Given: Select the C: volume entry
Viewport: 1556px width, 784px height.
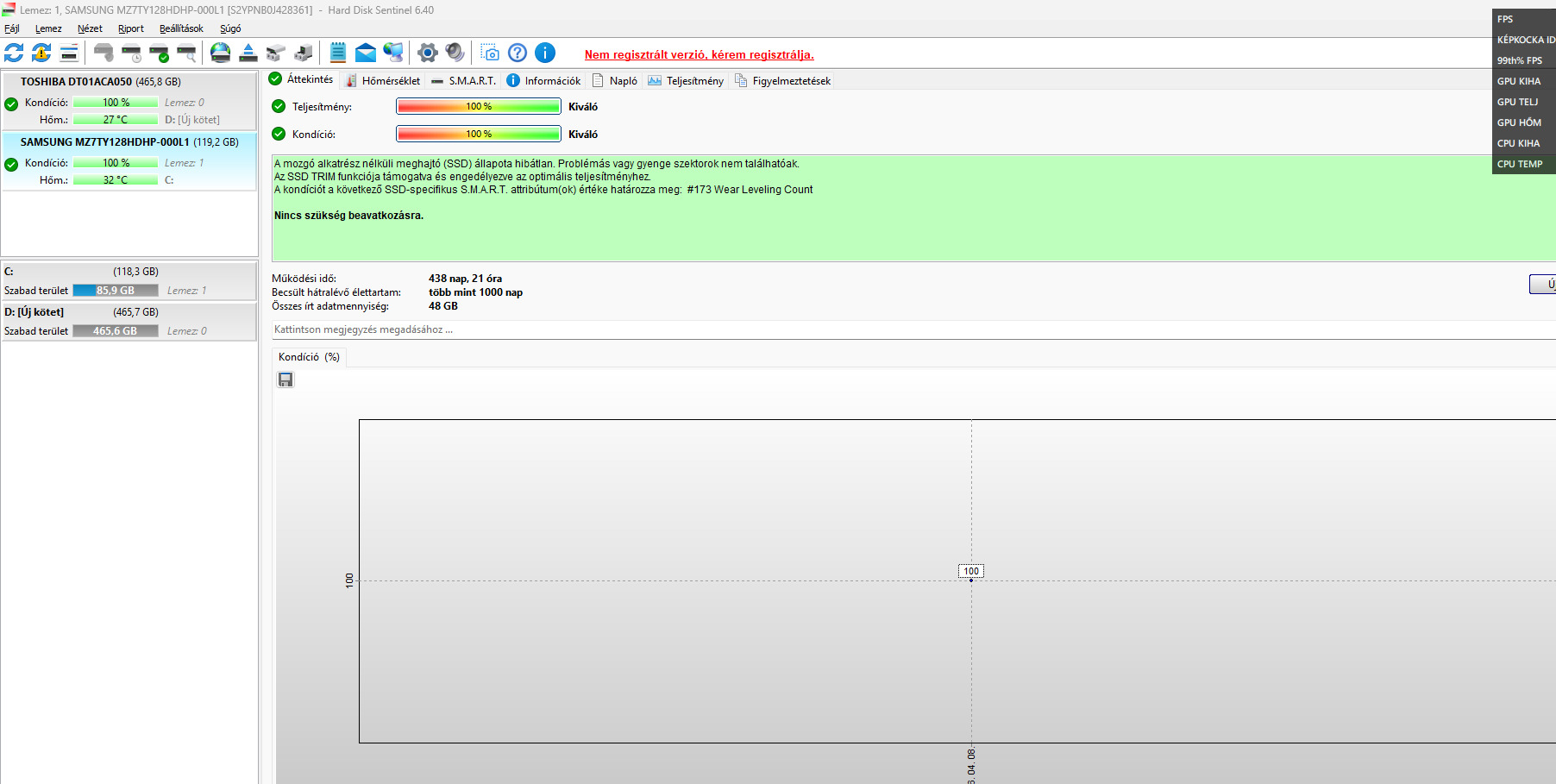Looking at the screenshot, I should coord(129,281).
